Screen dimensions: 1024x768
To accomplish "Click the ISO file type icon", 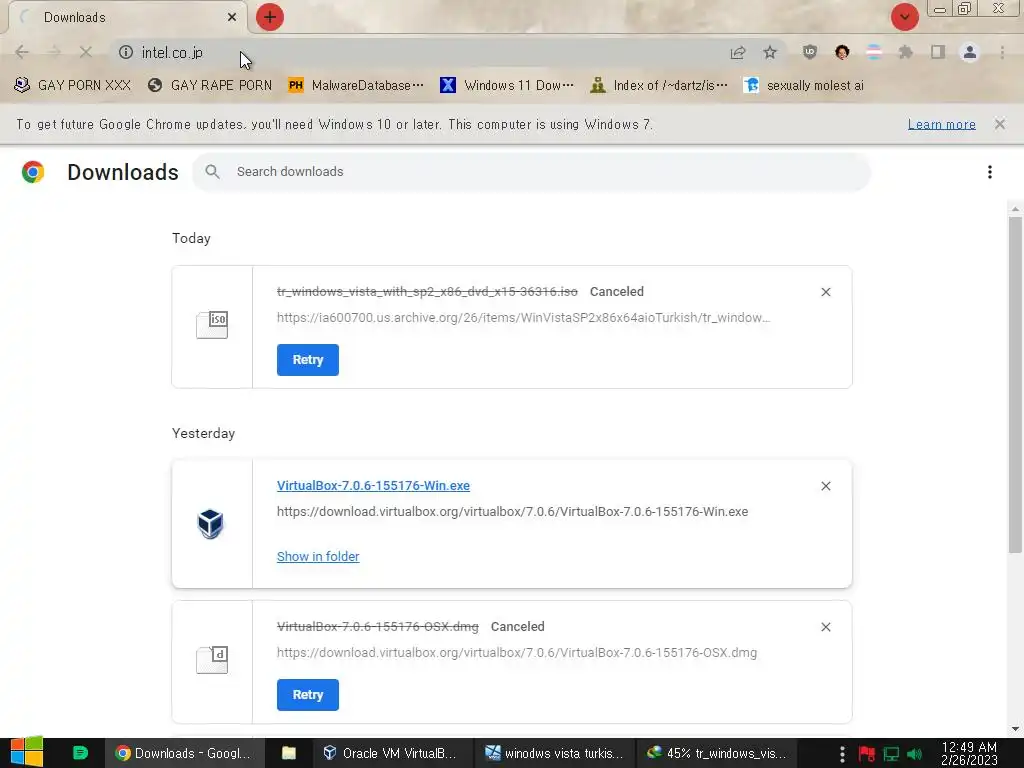I will click(x=212, y=325).
